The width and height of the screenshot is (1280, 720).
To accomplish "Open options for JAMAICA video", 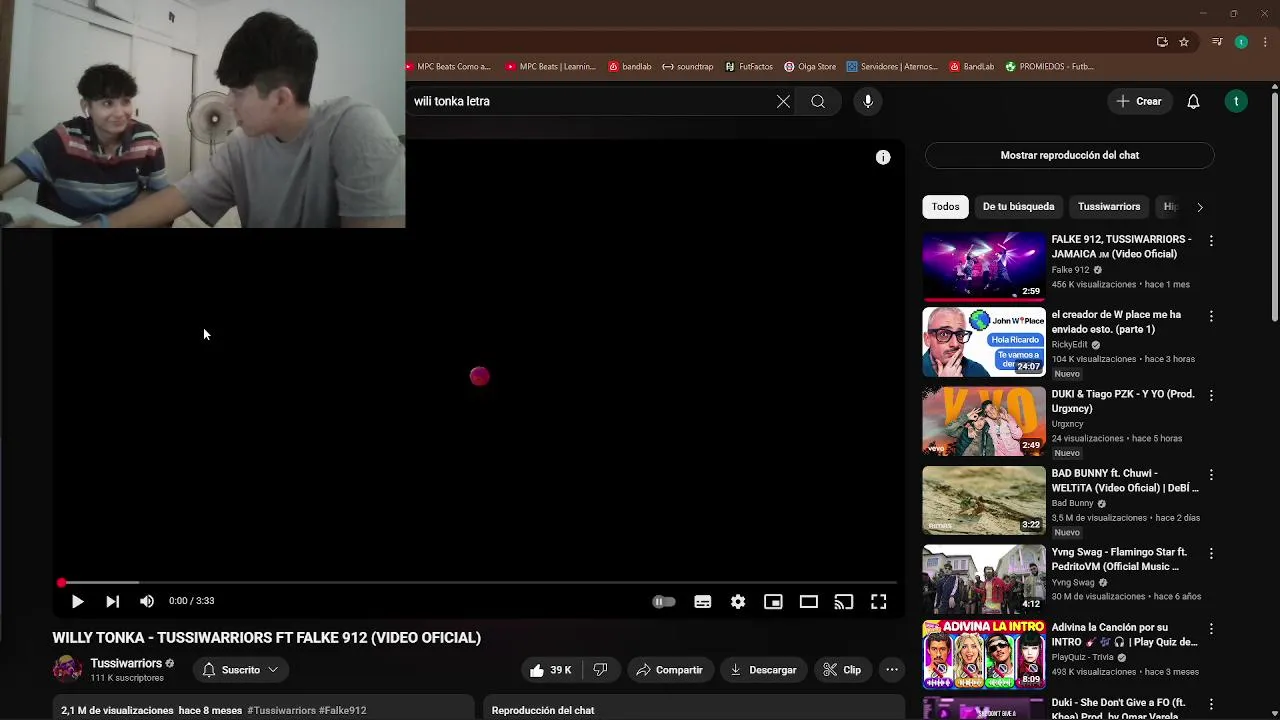I will click(x=1211, y=241).
